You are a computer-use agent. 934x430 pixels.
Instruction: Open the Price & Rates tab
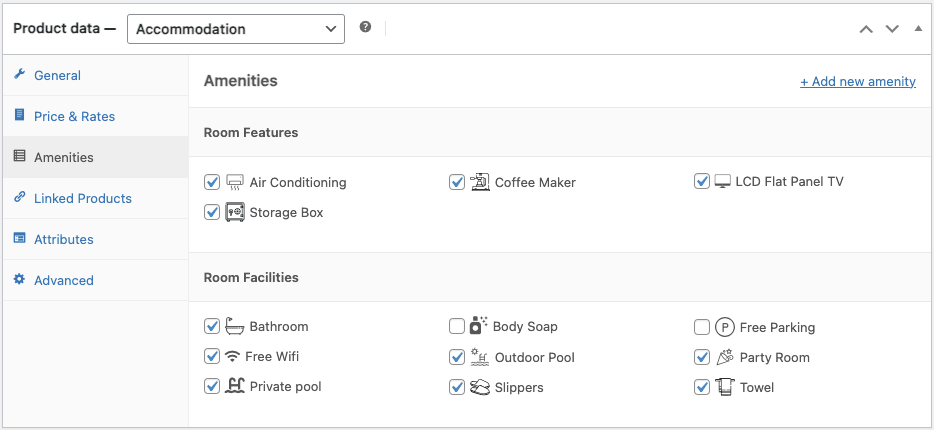click(74, 116)
